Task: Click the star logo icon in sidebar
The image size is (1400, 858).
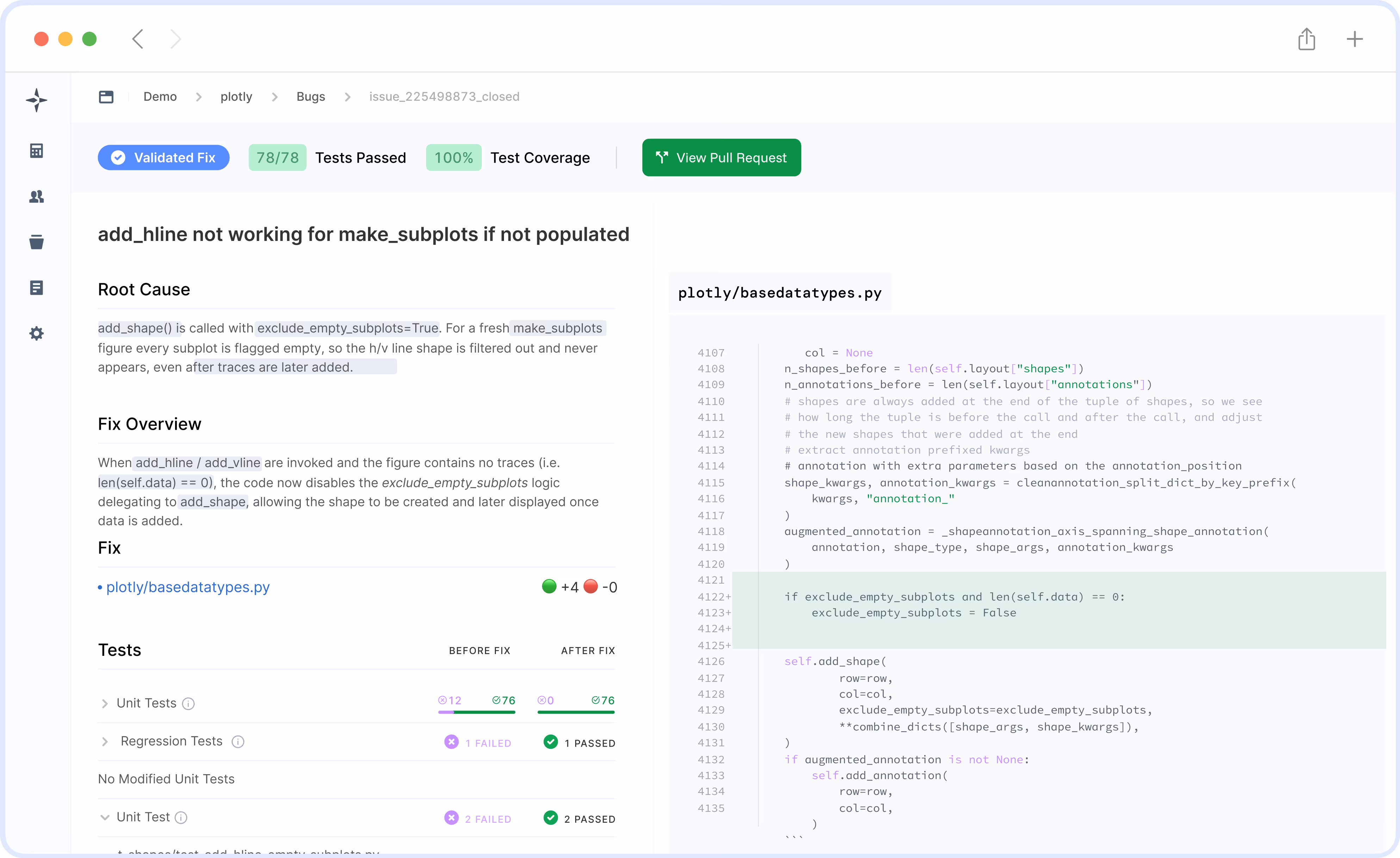Action: (36, 100)
